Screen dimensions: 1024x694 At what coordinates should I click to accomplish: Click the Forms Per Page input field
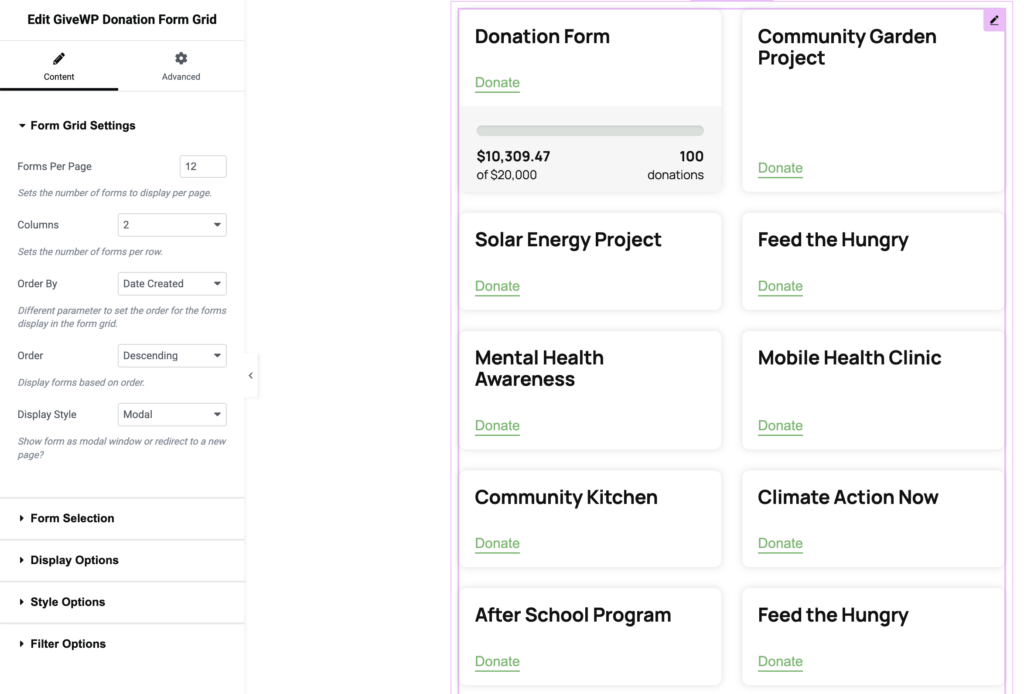[x=203, y=167]
